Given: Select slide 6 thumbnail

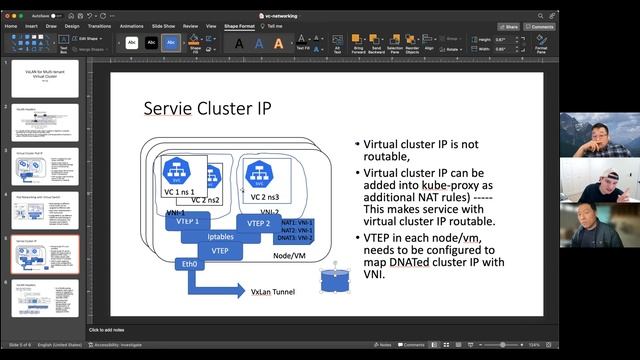Looking at the screenshot, I should pyautogui.click(x=45, y=298).
